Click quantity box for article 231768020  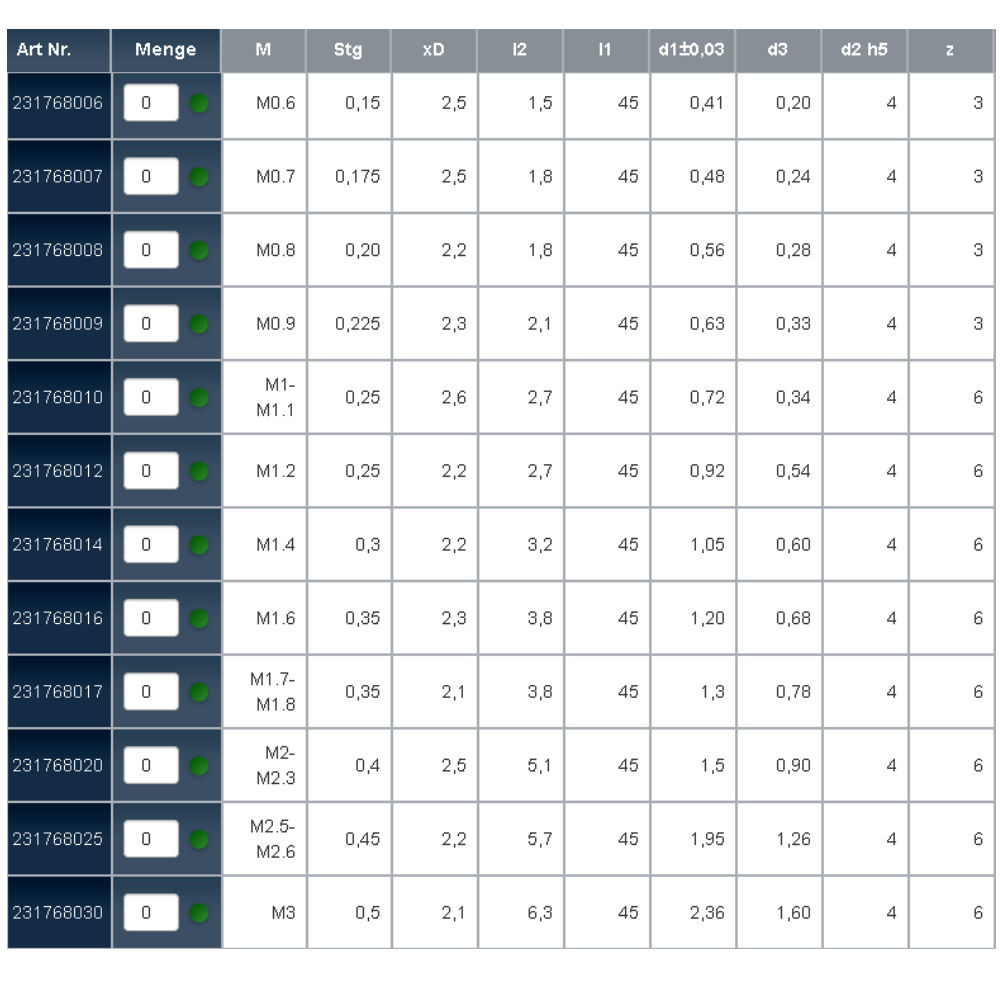(x=150, y=766)
